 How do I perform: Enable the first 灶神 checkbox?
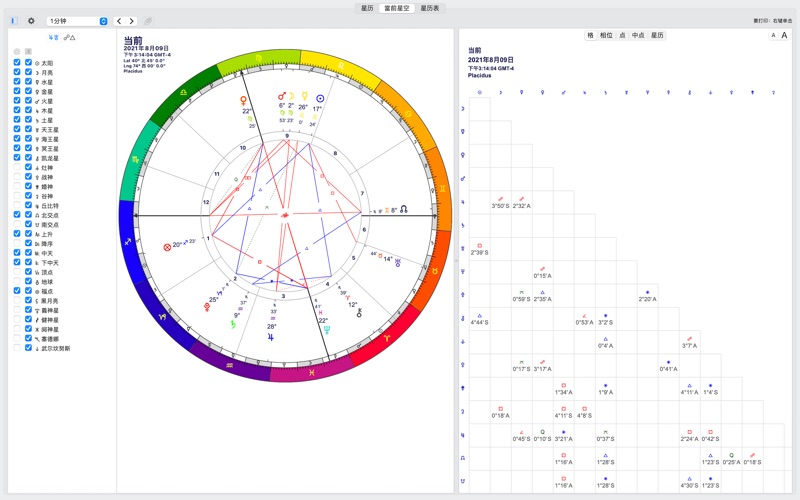[x=16, y=167]
